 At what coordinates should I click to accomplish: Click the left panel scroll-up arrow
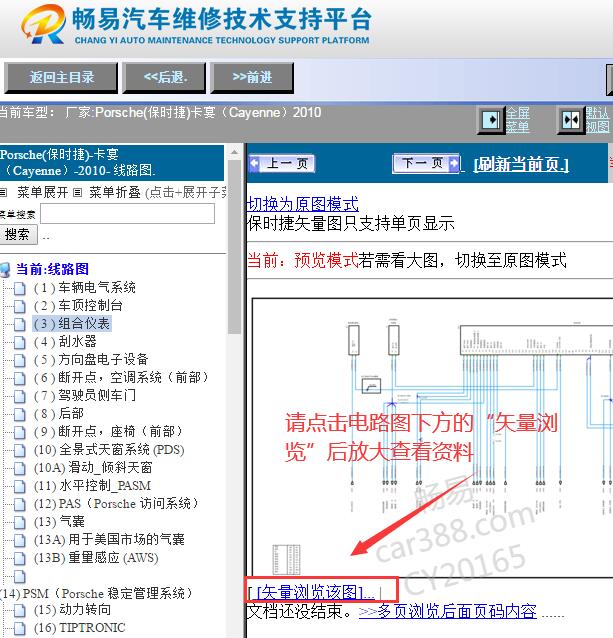[x=234, y=152]
